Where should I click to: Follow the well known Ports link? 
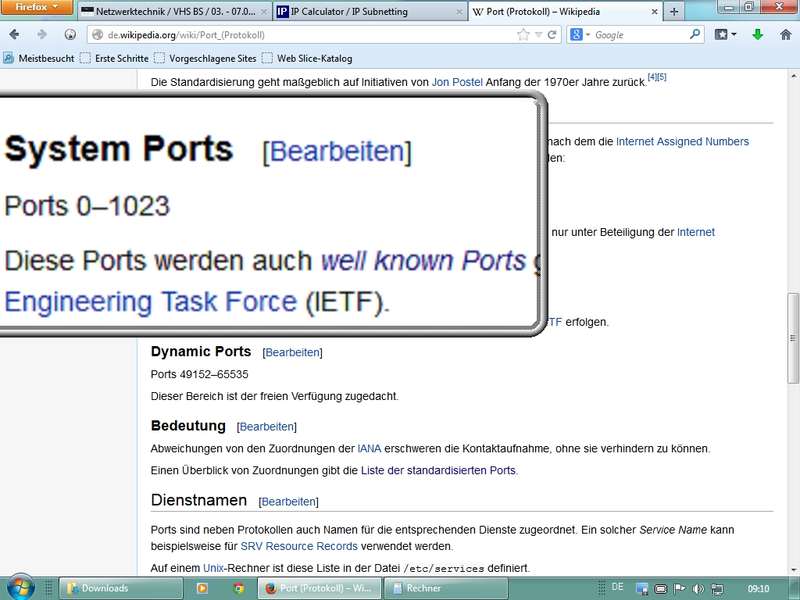pyautogui.click(x=423, y=260)
